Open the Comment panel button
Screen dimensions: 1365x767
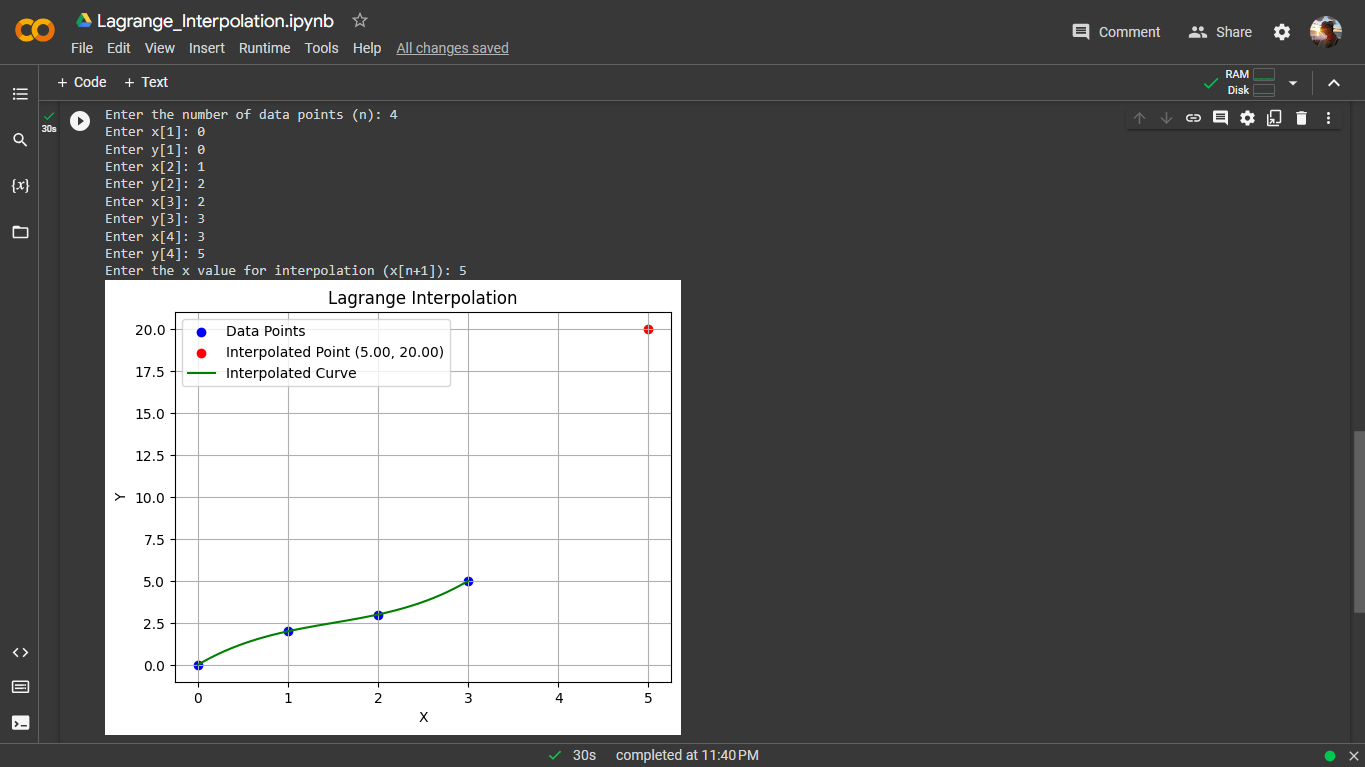click(1116, 32)
